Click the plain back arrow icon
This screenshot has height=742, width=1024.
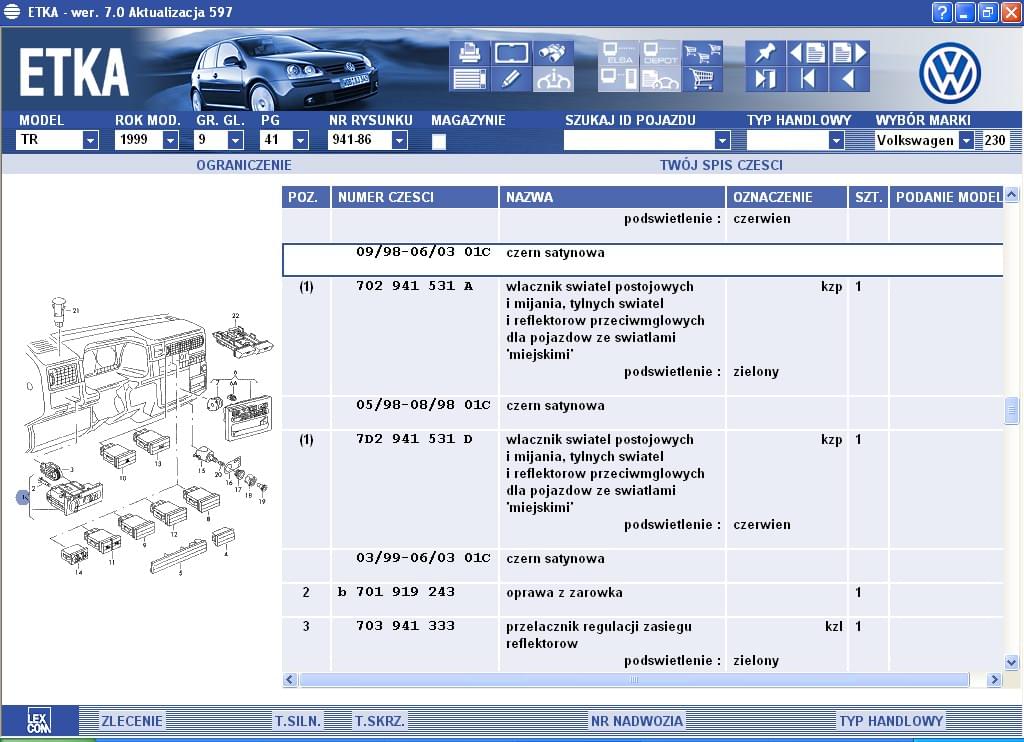[x=849, y=79]
